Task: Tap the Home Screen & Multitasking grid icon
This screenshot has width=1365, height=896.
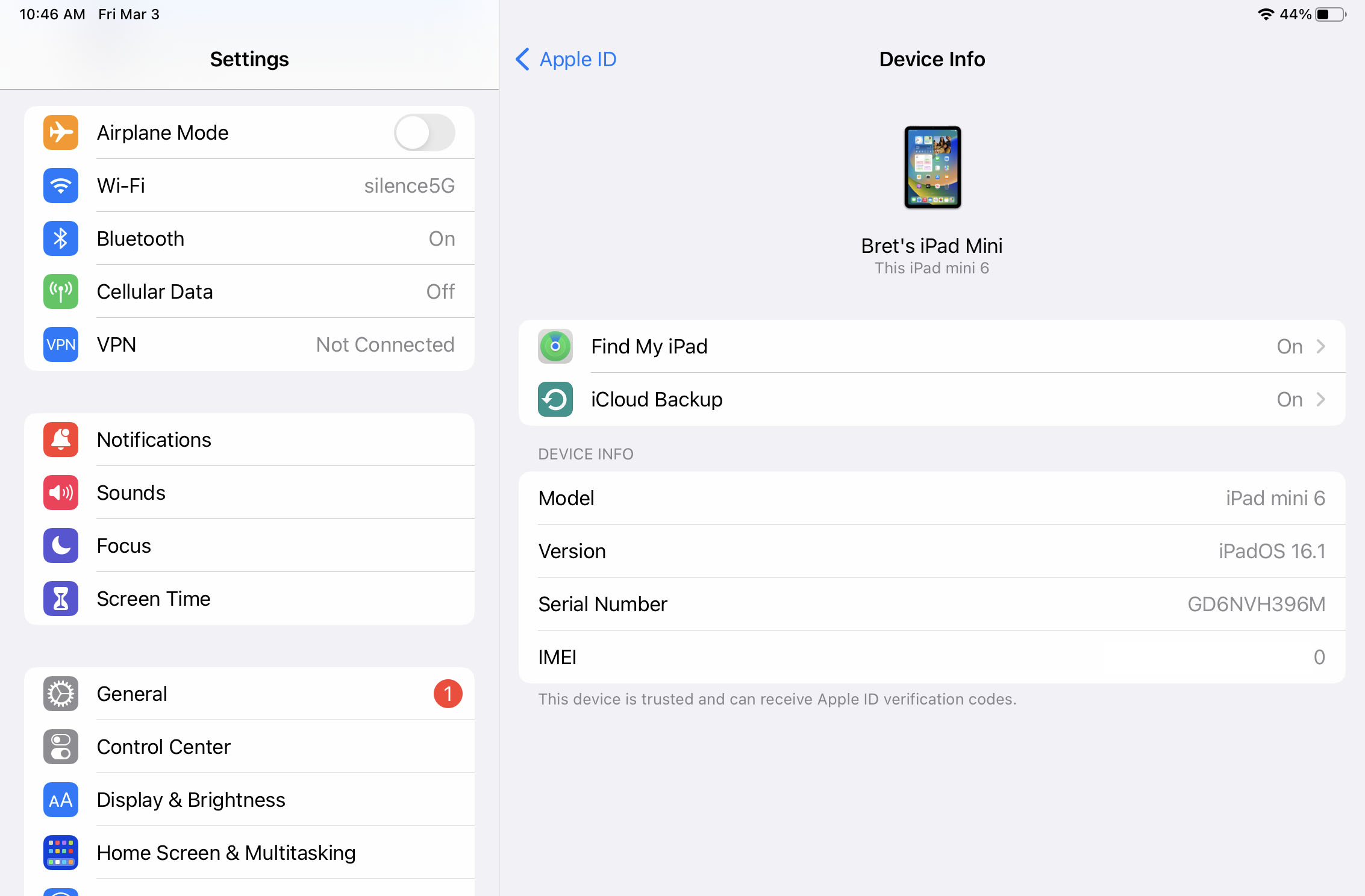Action: [61, 853]
